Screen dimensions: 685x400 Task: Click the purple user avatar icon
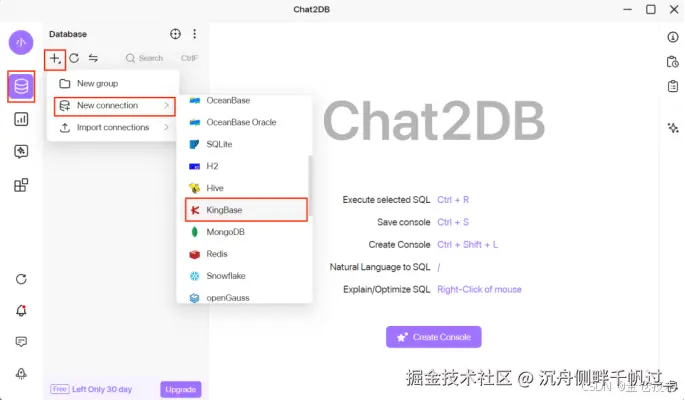click(x=21, y=42)
